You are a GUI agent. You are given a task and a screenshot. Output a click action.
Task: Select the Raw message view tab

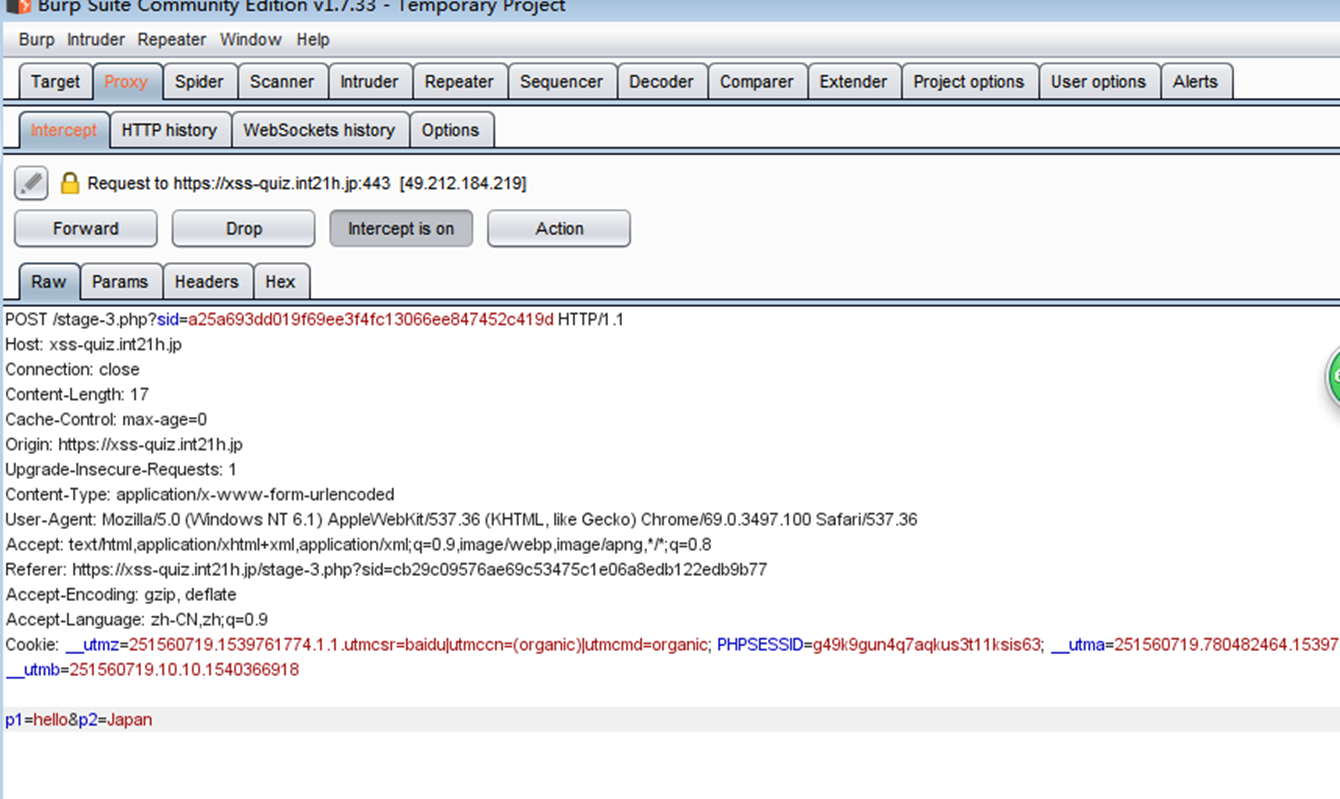click(49, 282)
